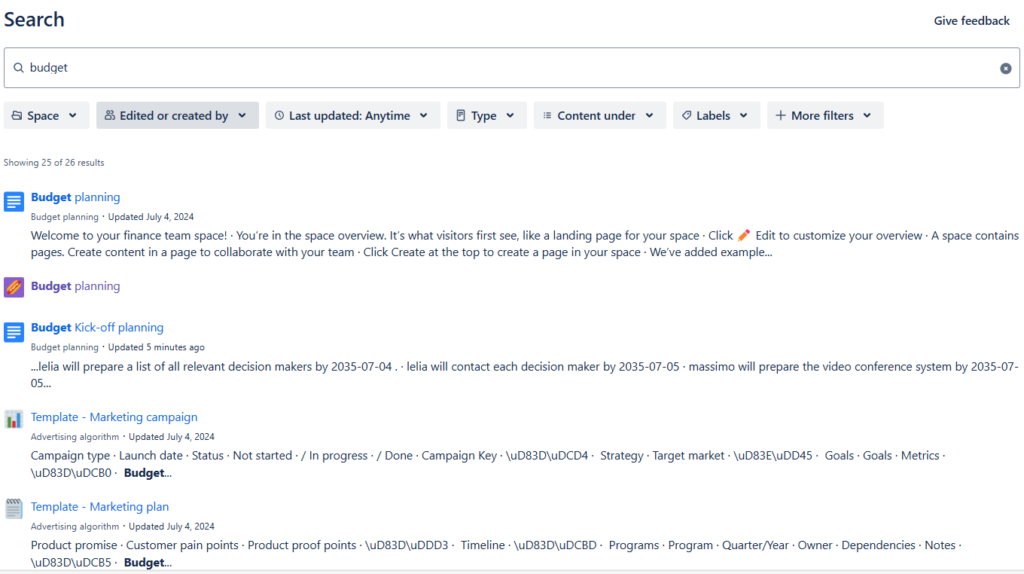Click the purple Budget planning space icon
Viewport: 1024px width, 574px height.
click(x=14, y=287)
